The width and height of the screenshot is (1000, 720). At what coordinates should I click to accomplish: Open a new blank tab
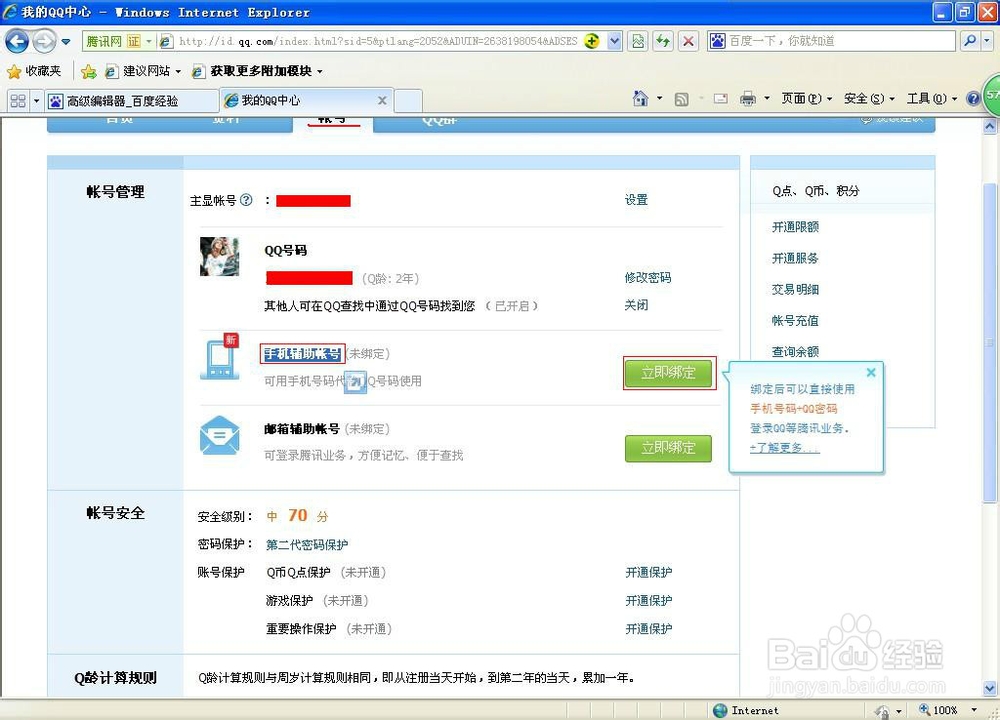click(x=408, y=101)
